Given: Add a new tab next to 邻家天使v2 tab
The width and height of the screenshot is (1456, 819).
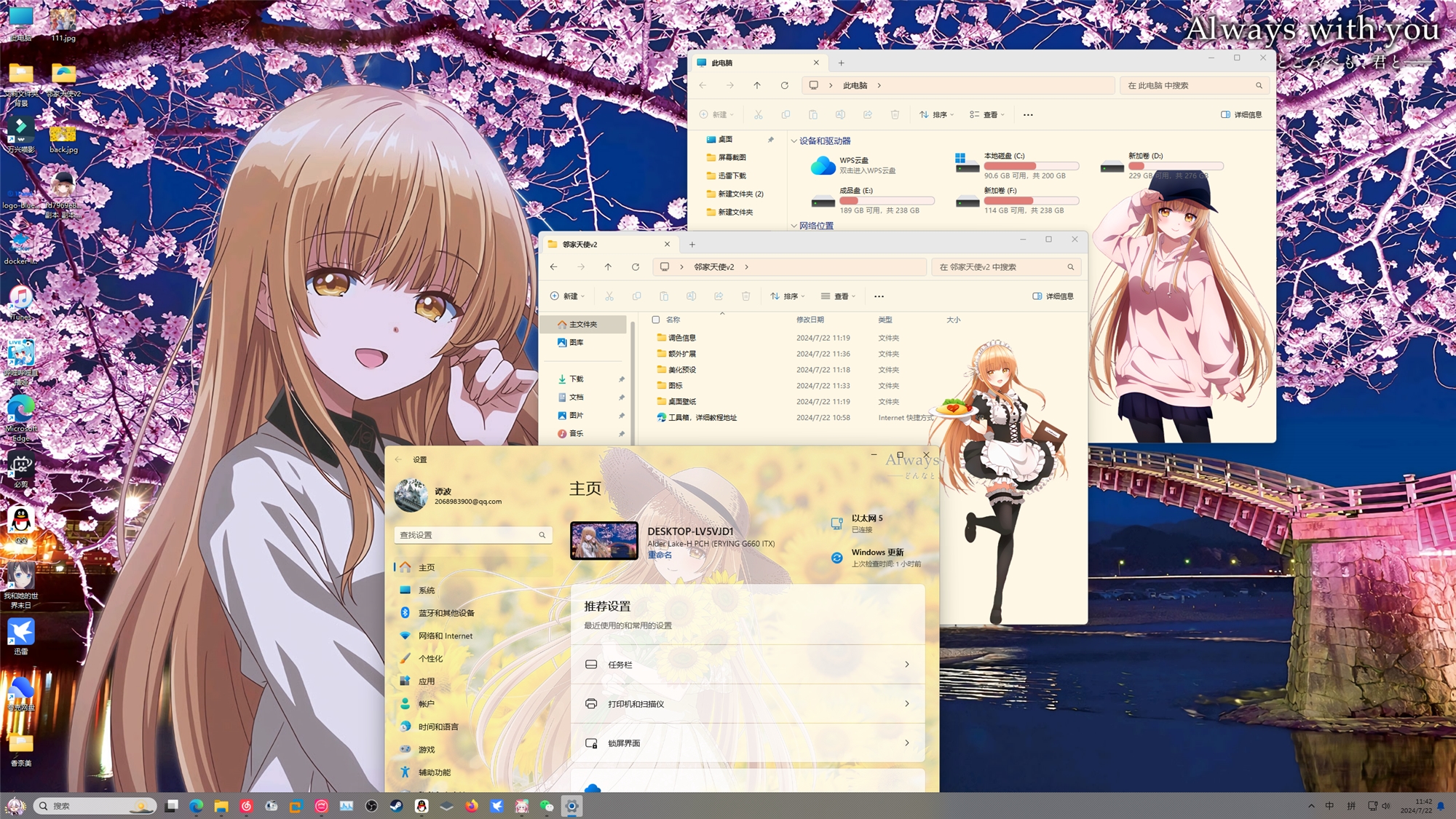Looking at the screenshot, I should pyautogui.click(x=692, y=245).
